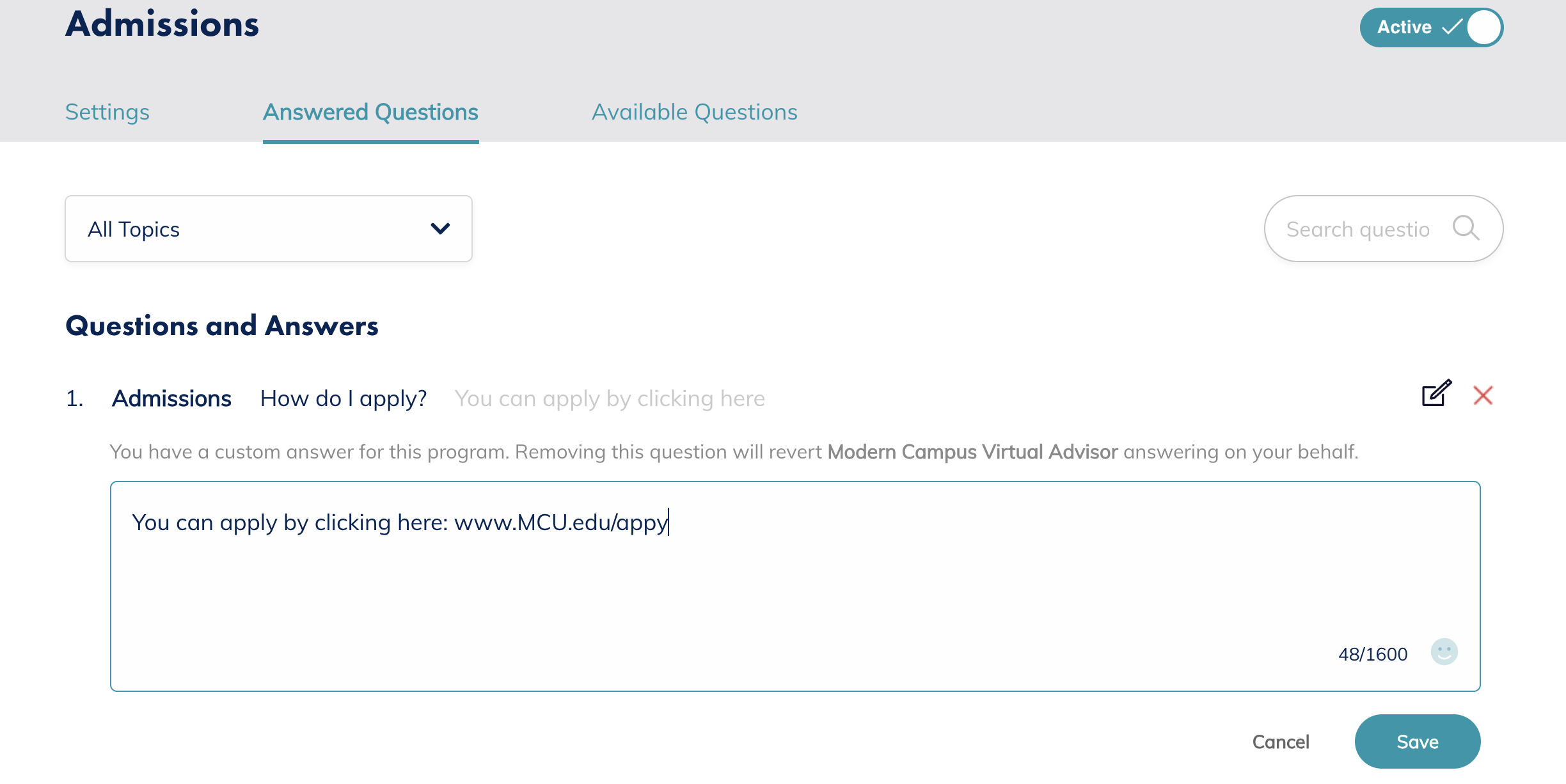1566x784 pixels.
Task: Select the Answered Questions tab
Action: 370,112
